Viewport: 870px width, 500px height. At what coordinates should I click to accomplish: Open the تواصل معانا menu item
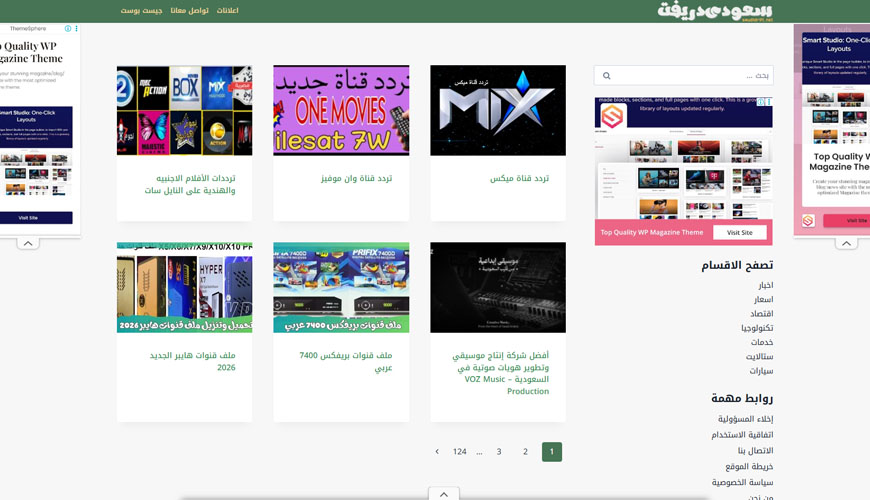(x=190, y=11)
